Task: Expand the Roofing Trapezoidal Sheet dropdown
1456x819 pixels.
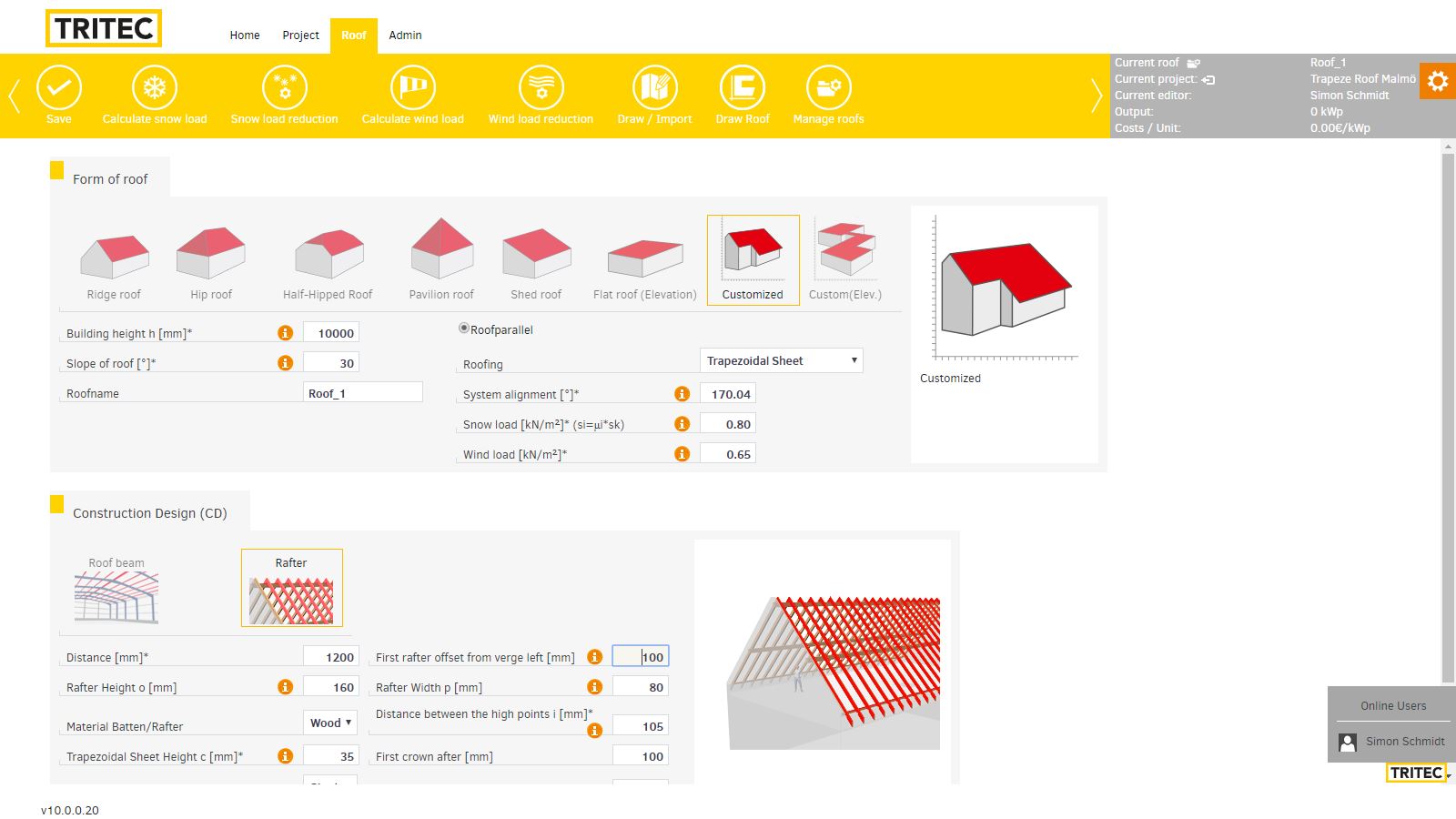Action: pyautogui.click(x=781, y=360)
